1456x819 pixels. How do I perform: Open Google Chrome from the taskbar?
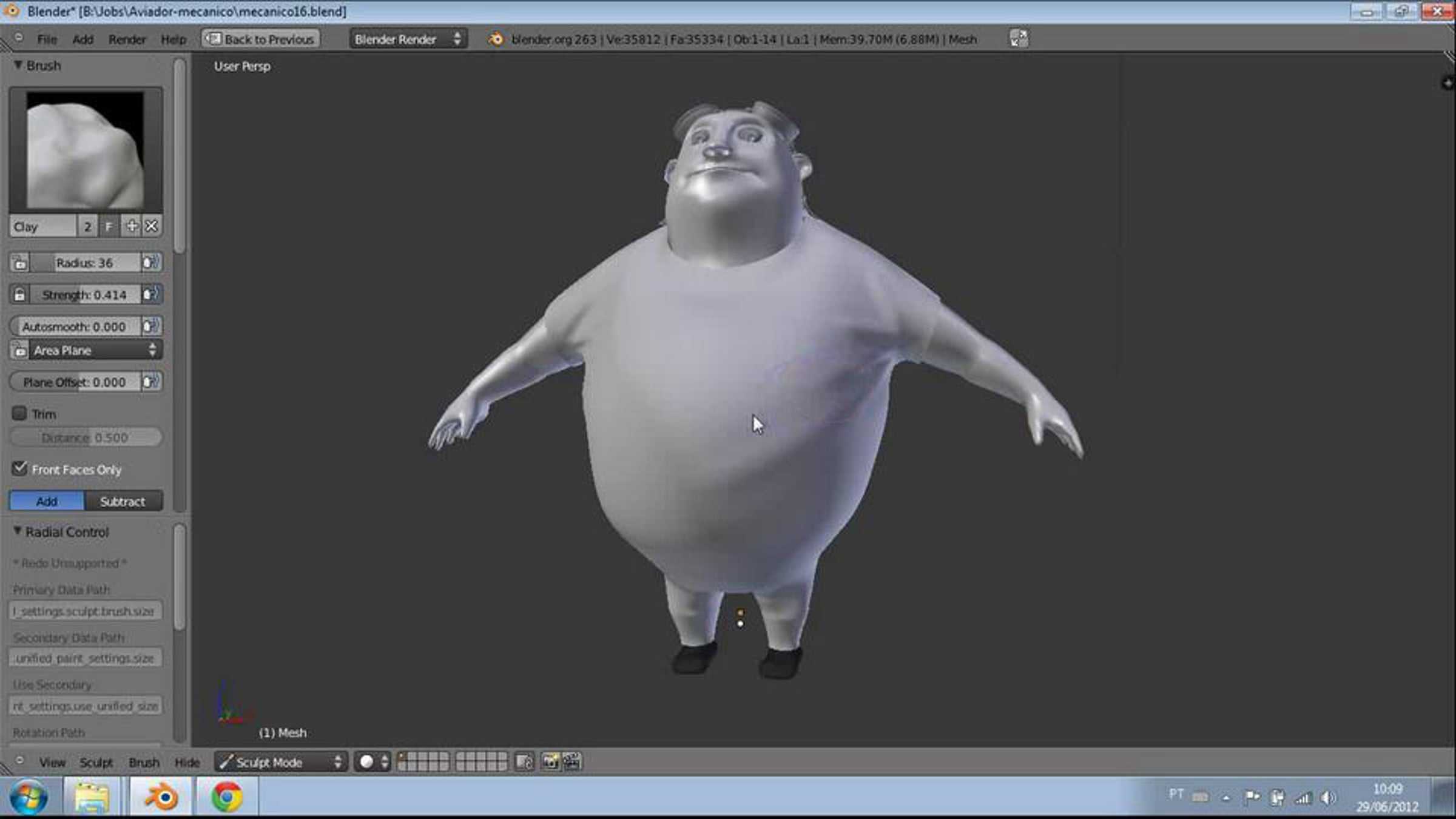click(x=226, y=797)
